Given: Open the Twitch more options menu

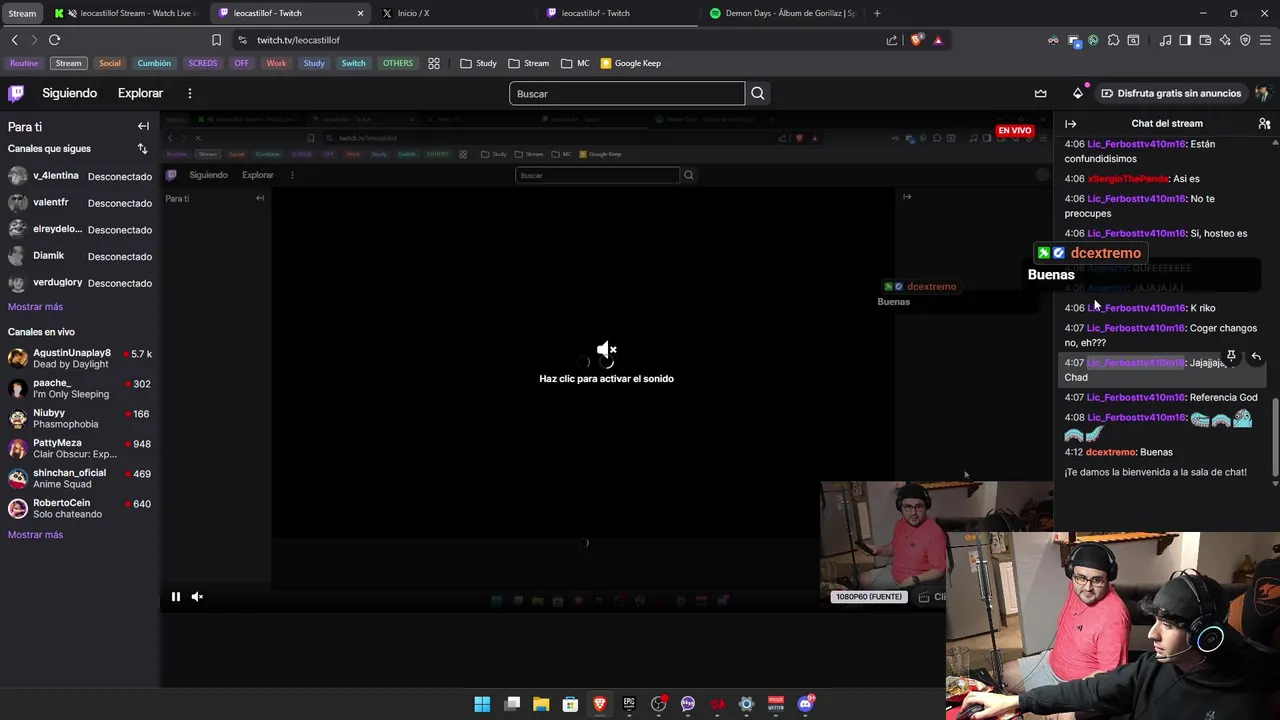Looking at the screenshot, I should tap(189, 93).
